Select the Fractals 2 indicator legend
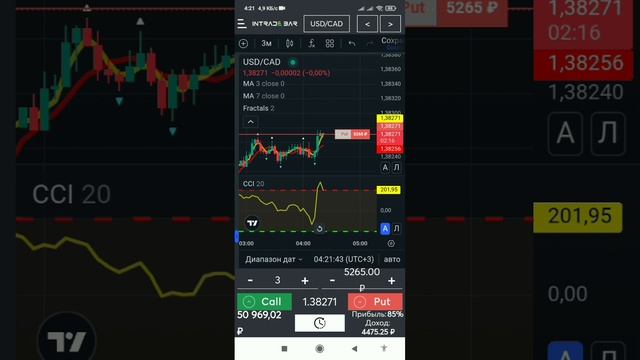 coord(258,108)
